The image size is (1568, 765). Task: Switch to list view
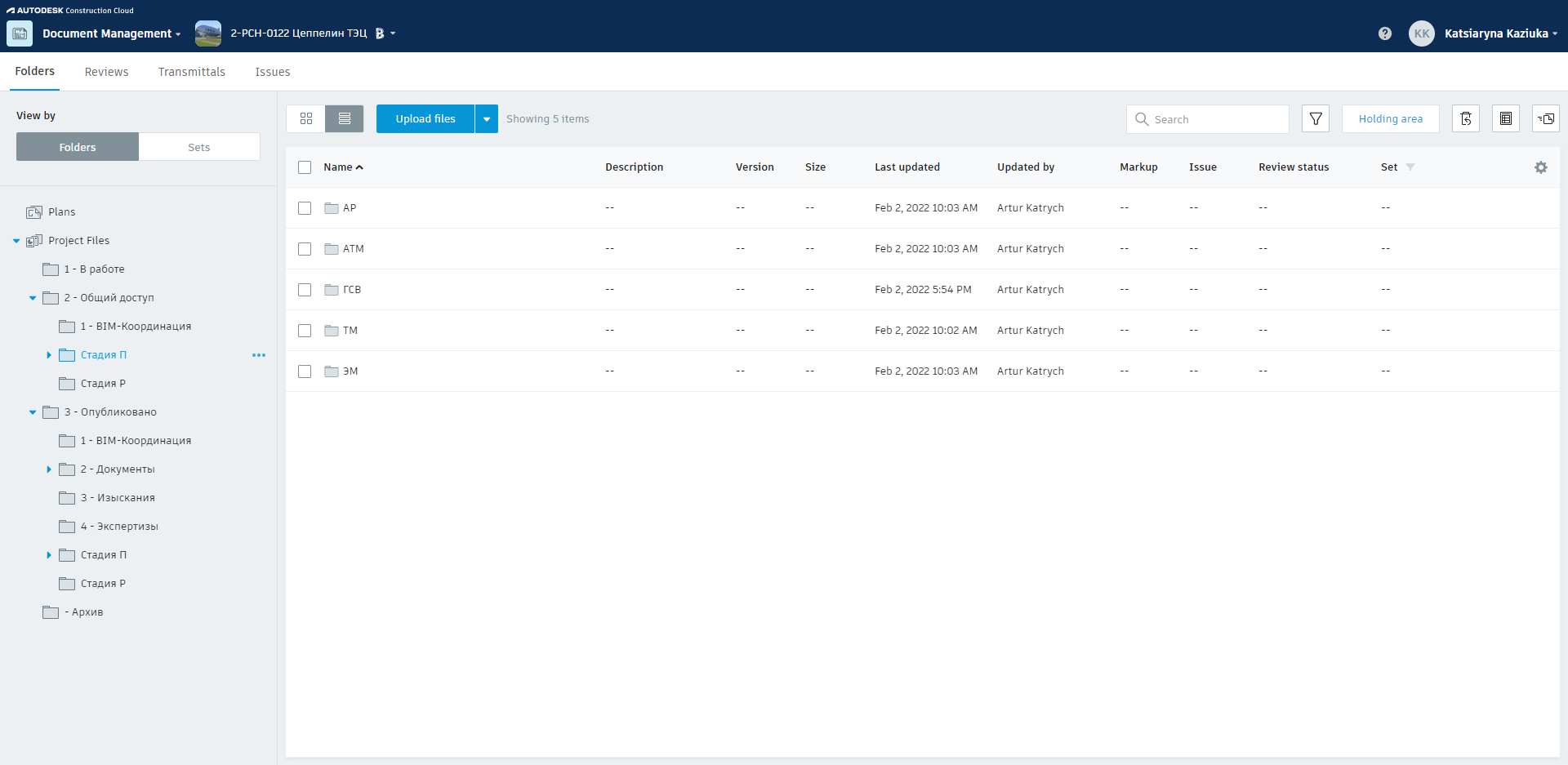pyautogui.click(x=345, y=118)
